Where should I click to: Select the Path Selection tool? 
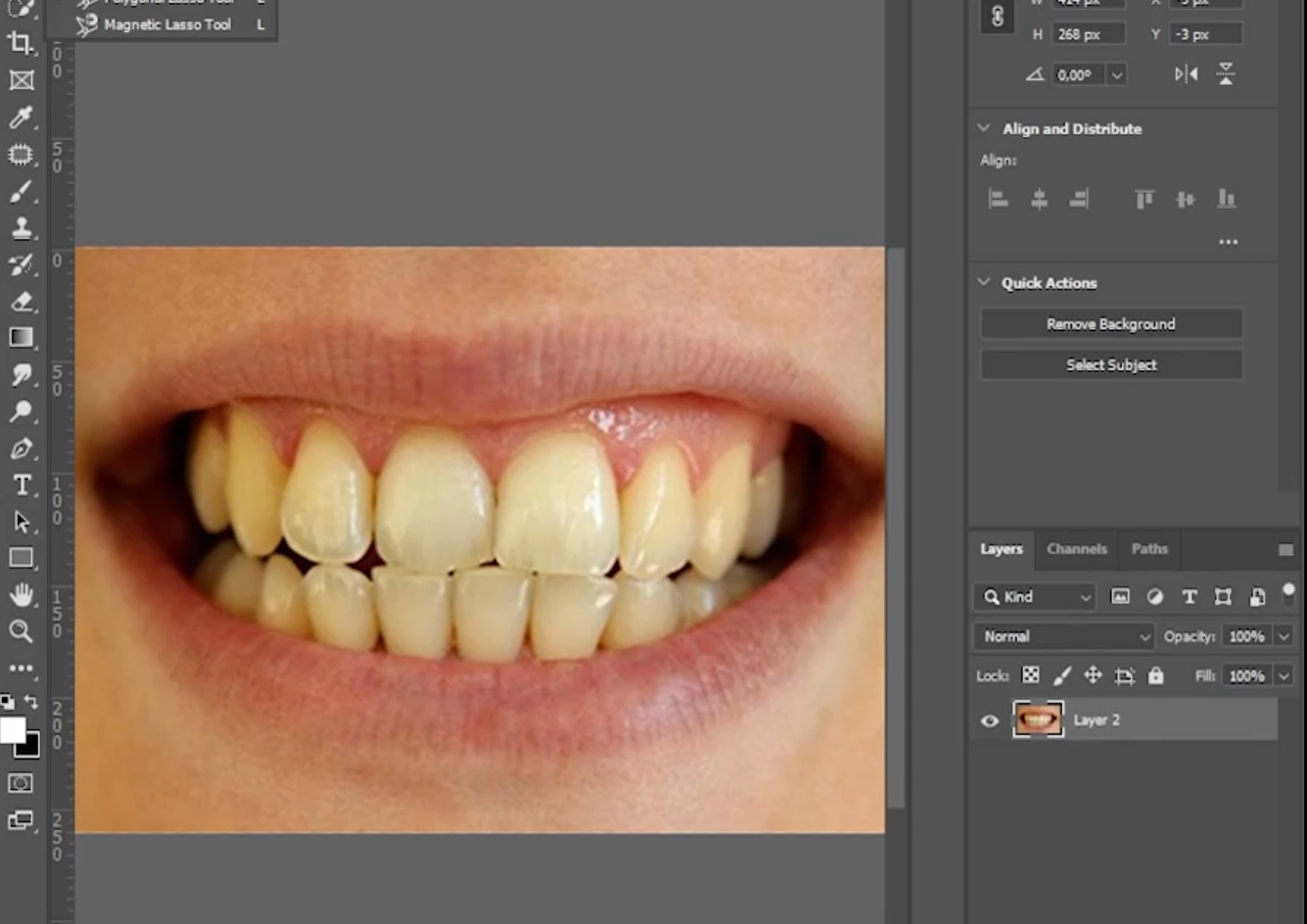(21, 522)
